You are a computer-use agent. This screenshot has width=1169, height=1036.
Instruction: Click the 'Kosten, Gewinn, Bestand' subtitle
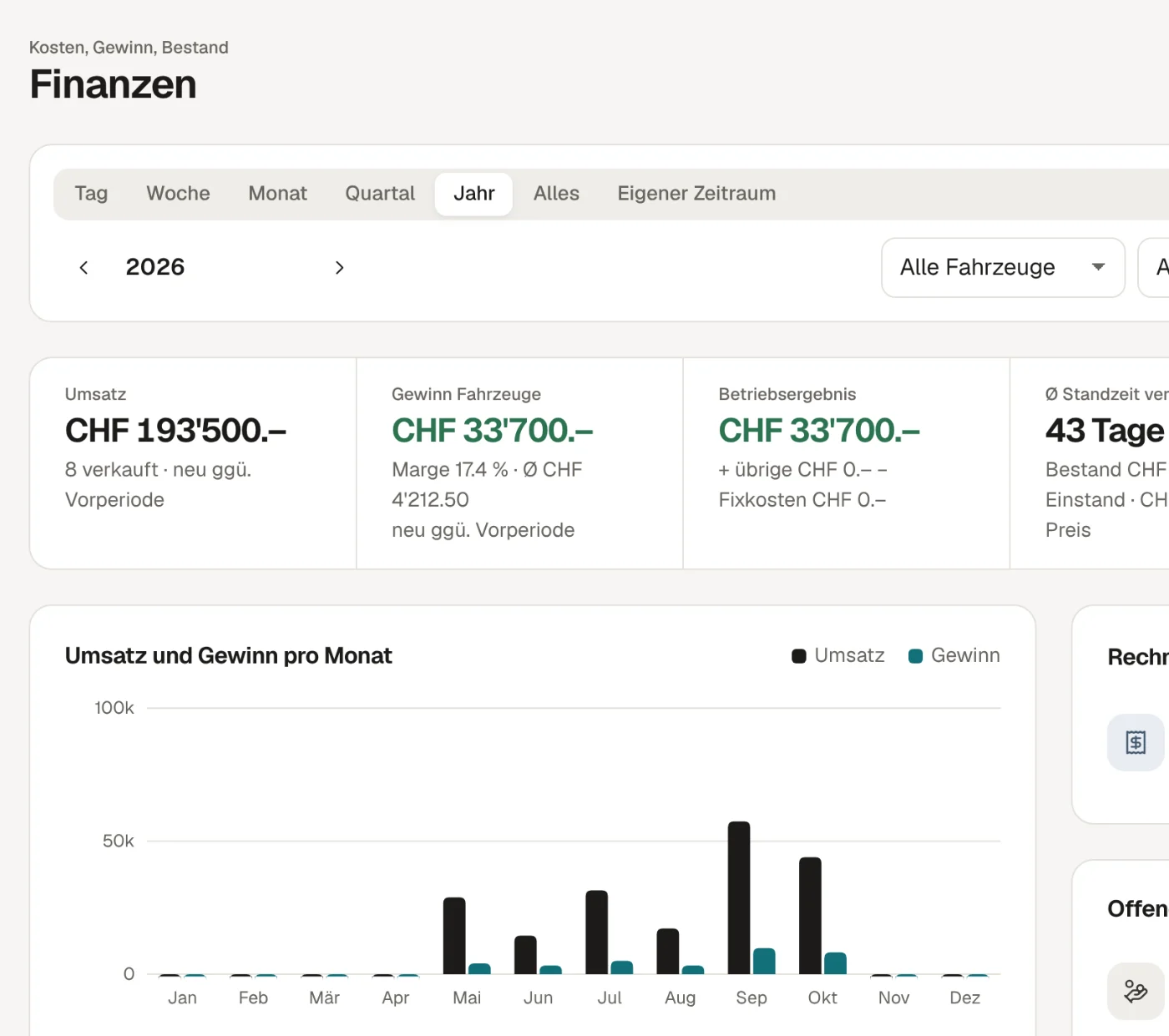pyautogui.click(x=129, y=48)
